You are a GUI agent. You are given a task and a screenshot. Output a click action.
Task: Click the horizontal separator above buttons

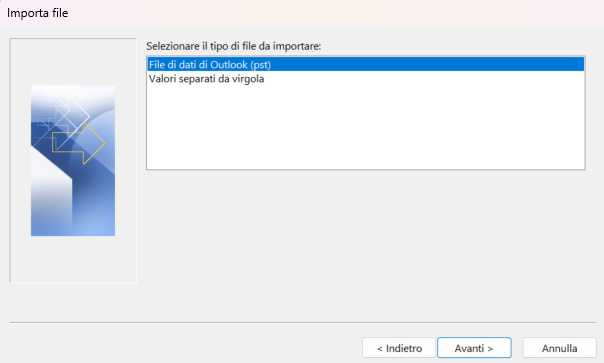coord(303,322)
